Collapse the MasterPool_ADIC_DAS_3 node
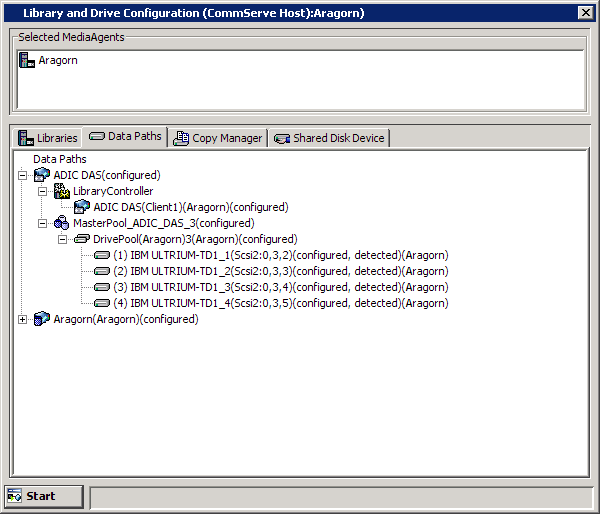Image resolution: width=600 pixels, height=514 pixels. point(42,224)
